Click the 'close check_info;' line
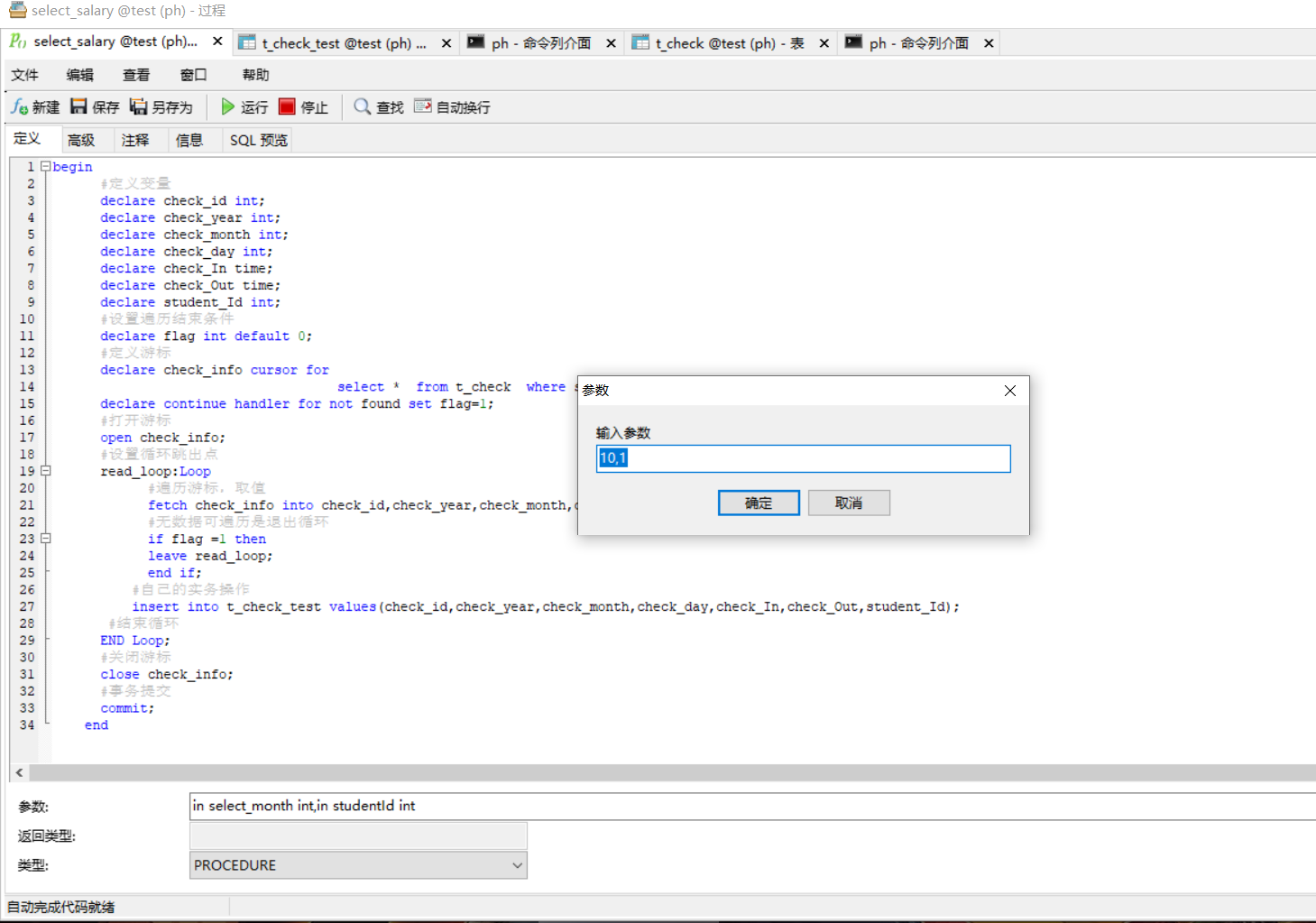Screen dimensions: 1316x923 coord(166,674)
